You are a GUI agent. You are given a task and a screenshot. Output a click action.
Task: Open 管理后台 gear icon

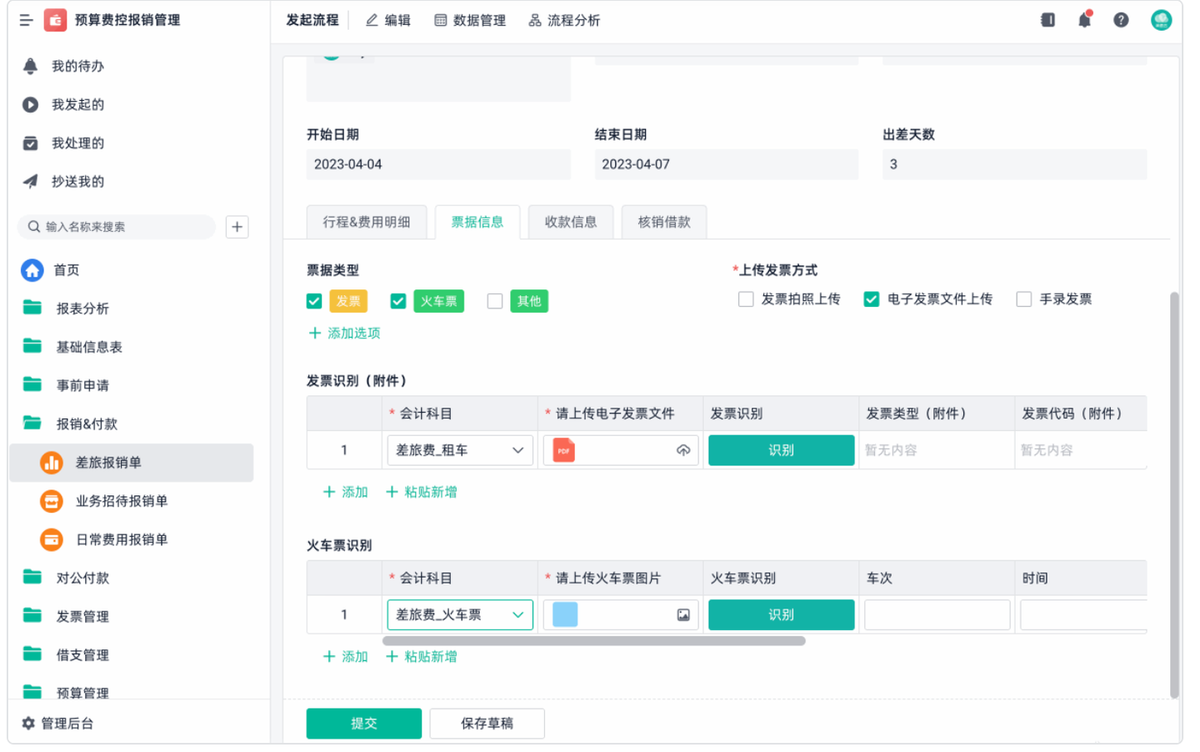click(x=28, y=723)
